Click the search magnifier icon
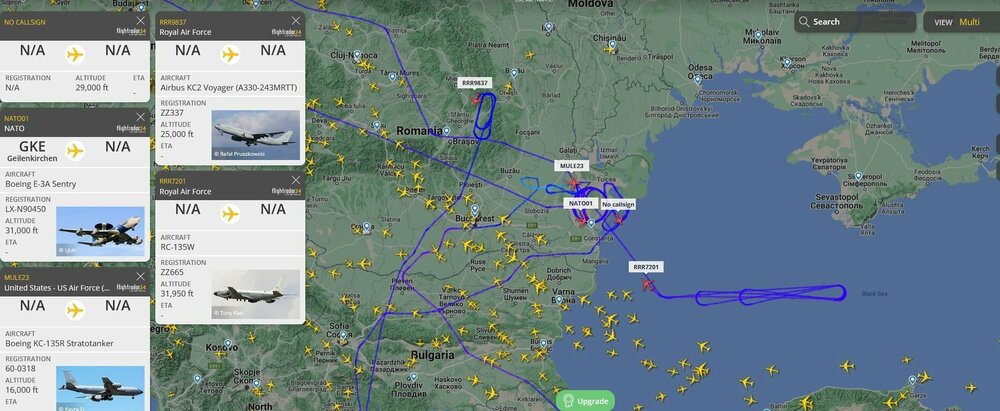1000x411 pixels. point(804,22)
